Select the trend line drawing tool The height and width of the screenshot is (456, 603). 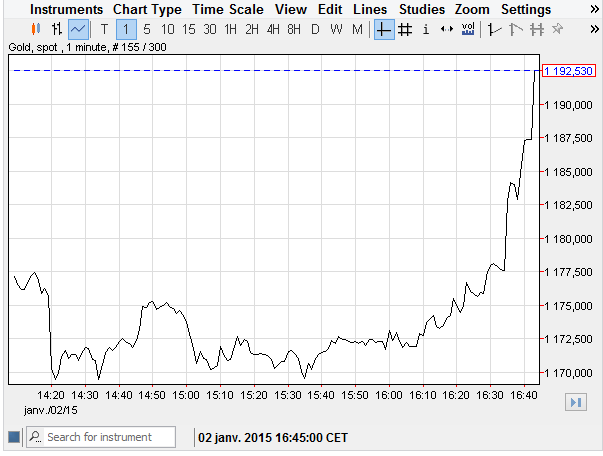click(x=494, y=29)
